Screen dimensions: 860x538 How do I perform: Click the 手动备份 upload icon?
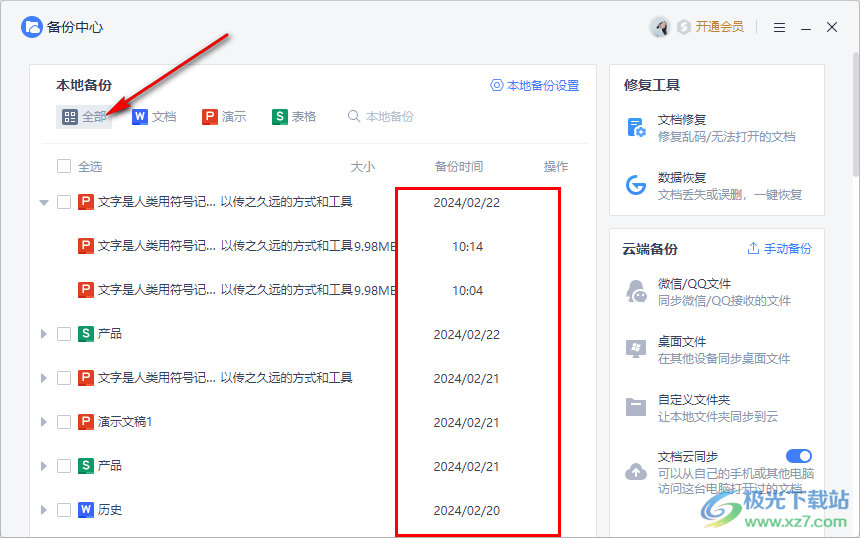tap(754, 248)
